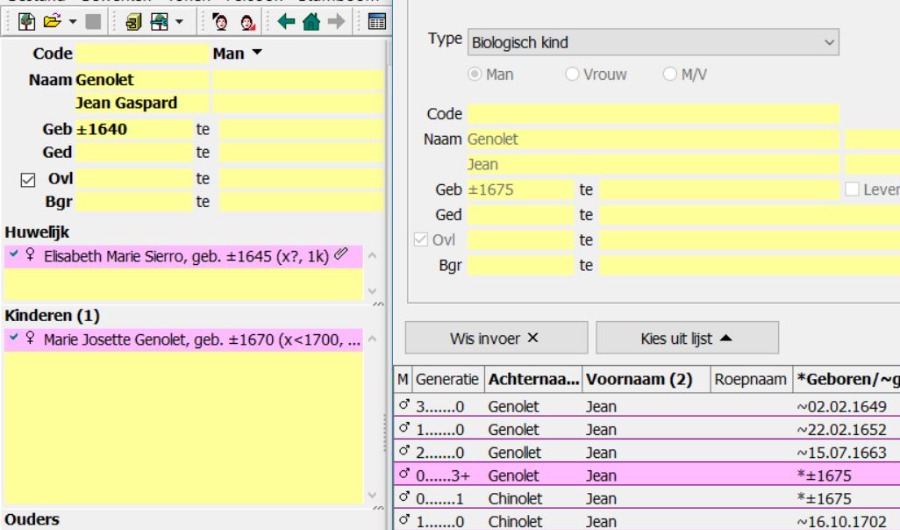Sort by Voornaam (2) column header
This screenshot has height=530, width=900.
tap(639, 380)
